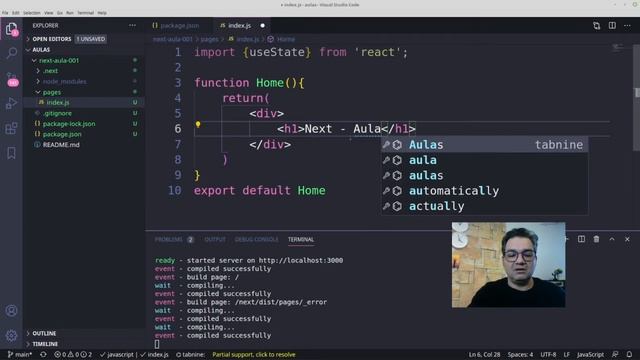Viewport: 640px width, 360px height.
Task: Change indentation via Spaces: 4
Action: pos(520,354)
